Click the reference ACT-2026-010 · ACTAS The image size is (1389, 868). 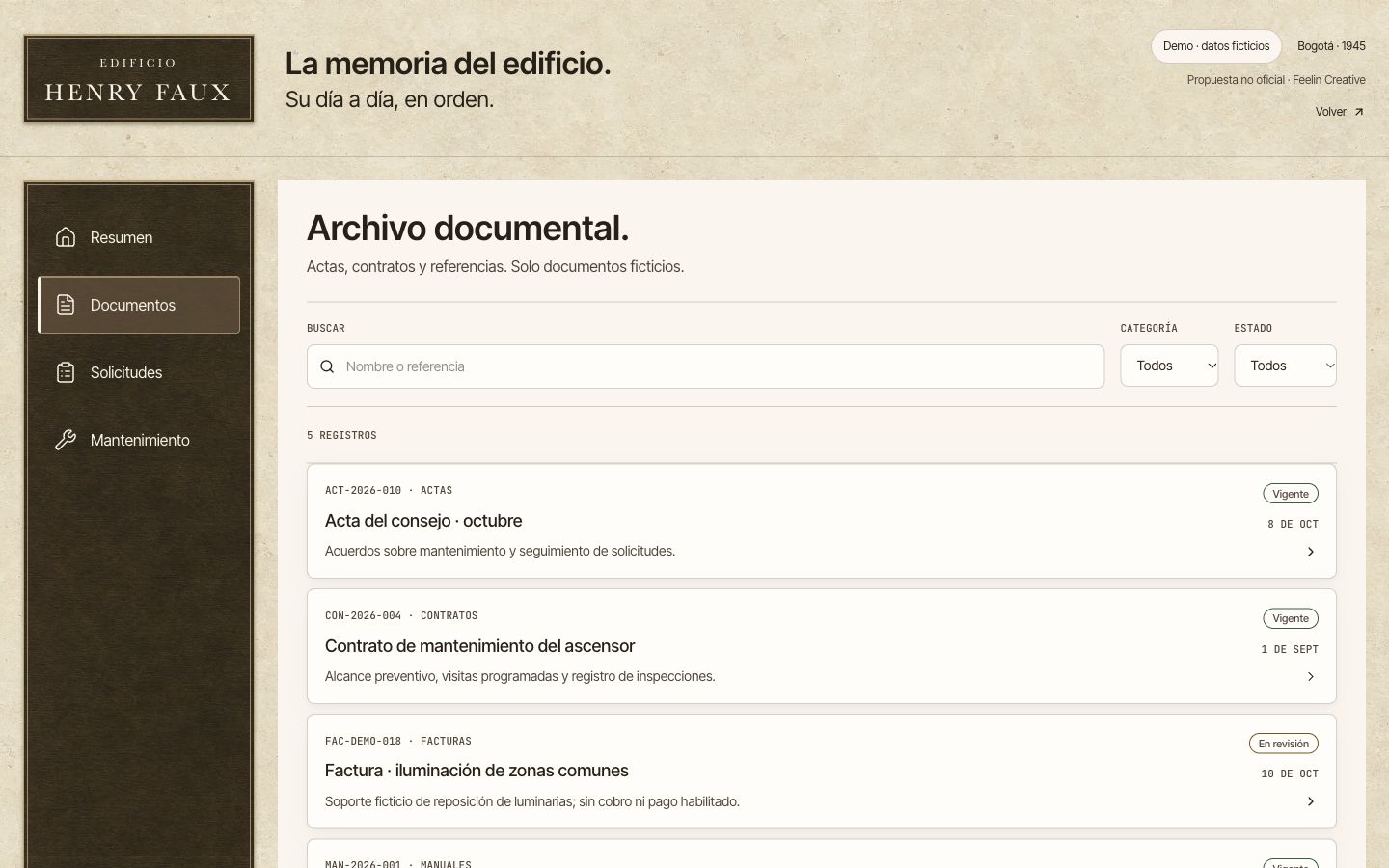pos(389,490)
